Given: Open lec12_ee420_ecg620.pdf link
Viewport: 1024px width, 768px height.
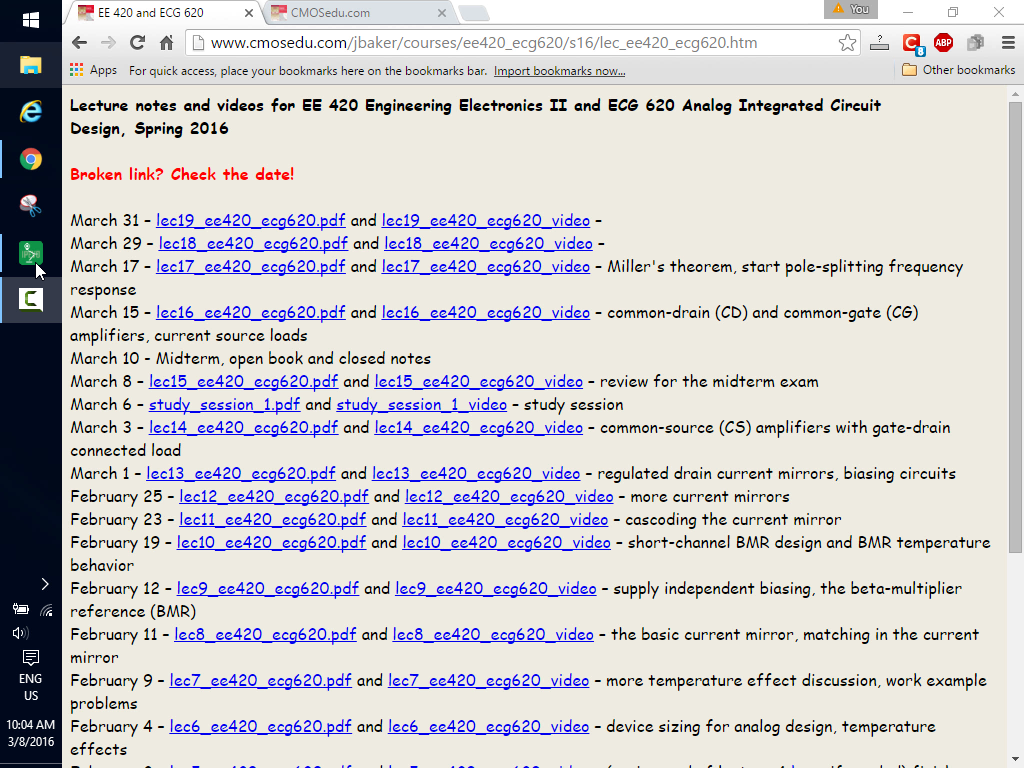Looking at the screenshot, I should (274, 497).
